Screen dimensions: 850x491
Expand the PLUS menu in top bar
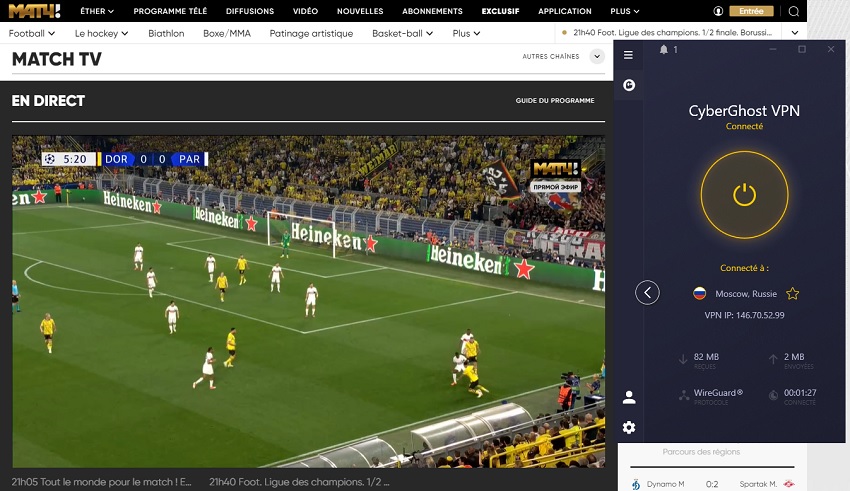tap(624, 11)
